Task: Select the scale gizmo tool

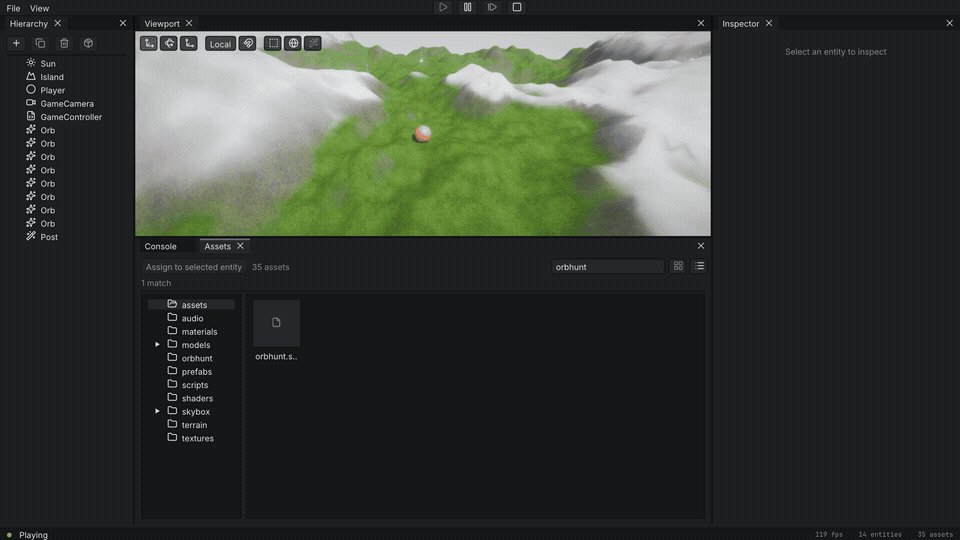Action: point(189,43)
